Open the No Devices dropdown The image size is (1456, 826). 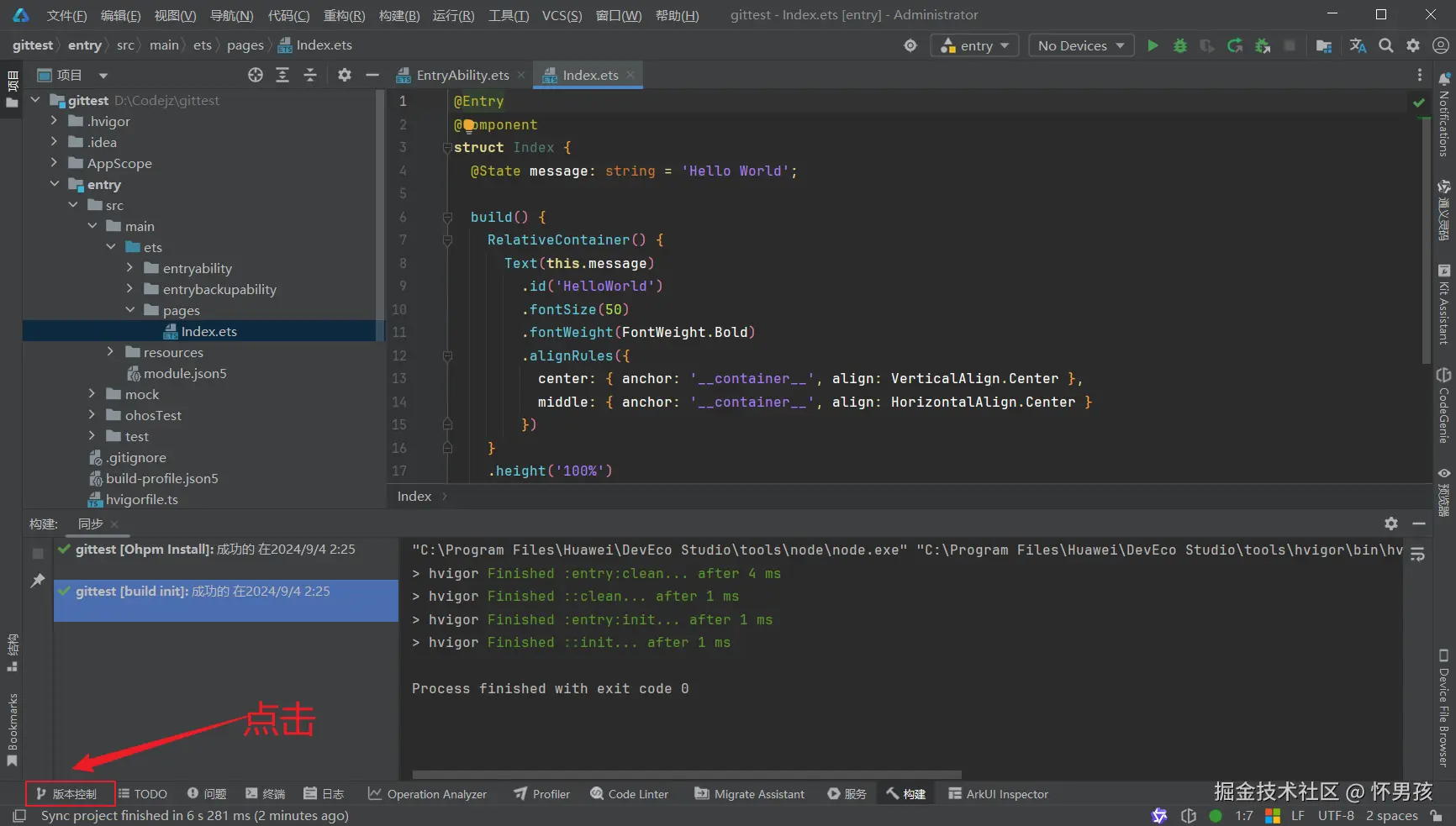(x=1080, y=46)
